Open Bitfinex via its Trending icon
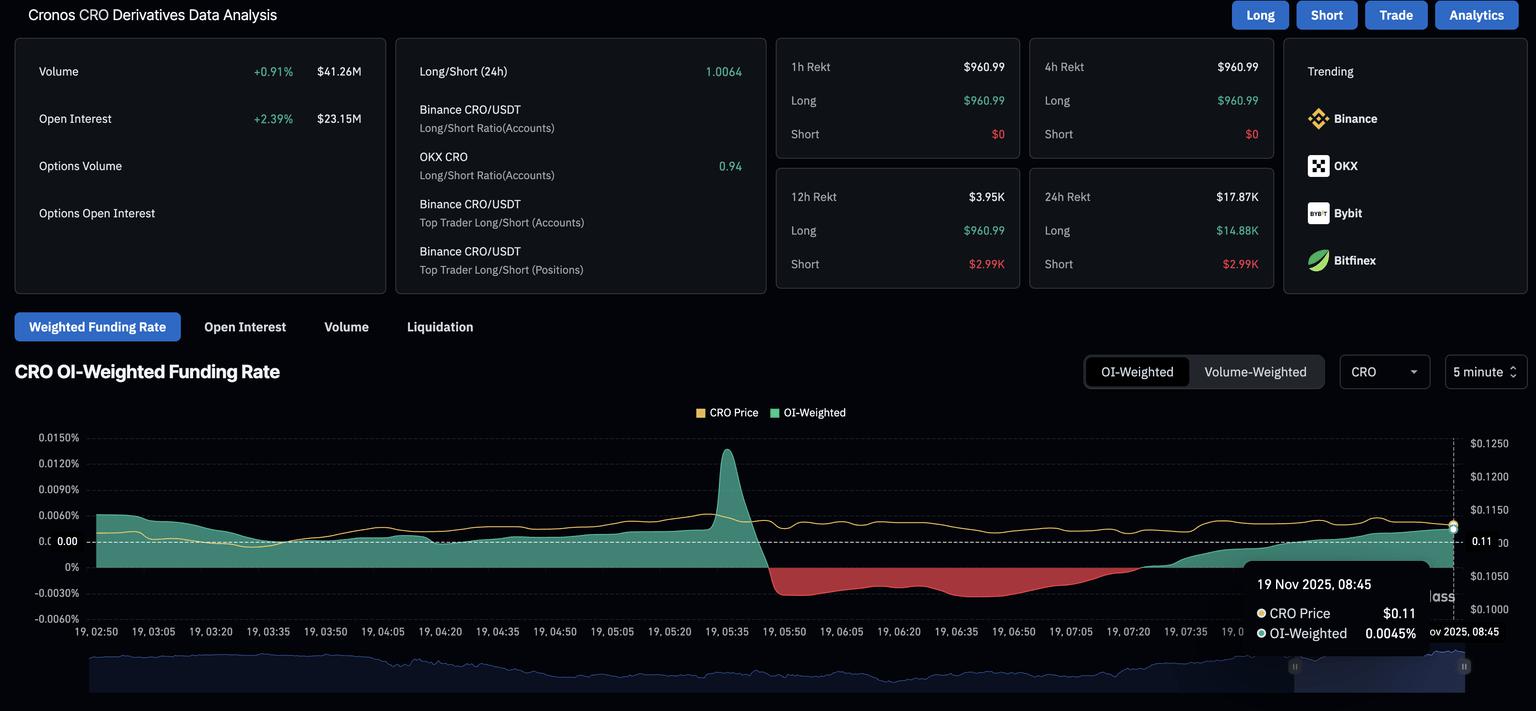 coord(1316,258)
